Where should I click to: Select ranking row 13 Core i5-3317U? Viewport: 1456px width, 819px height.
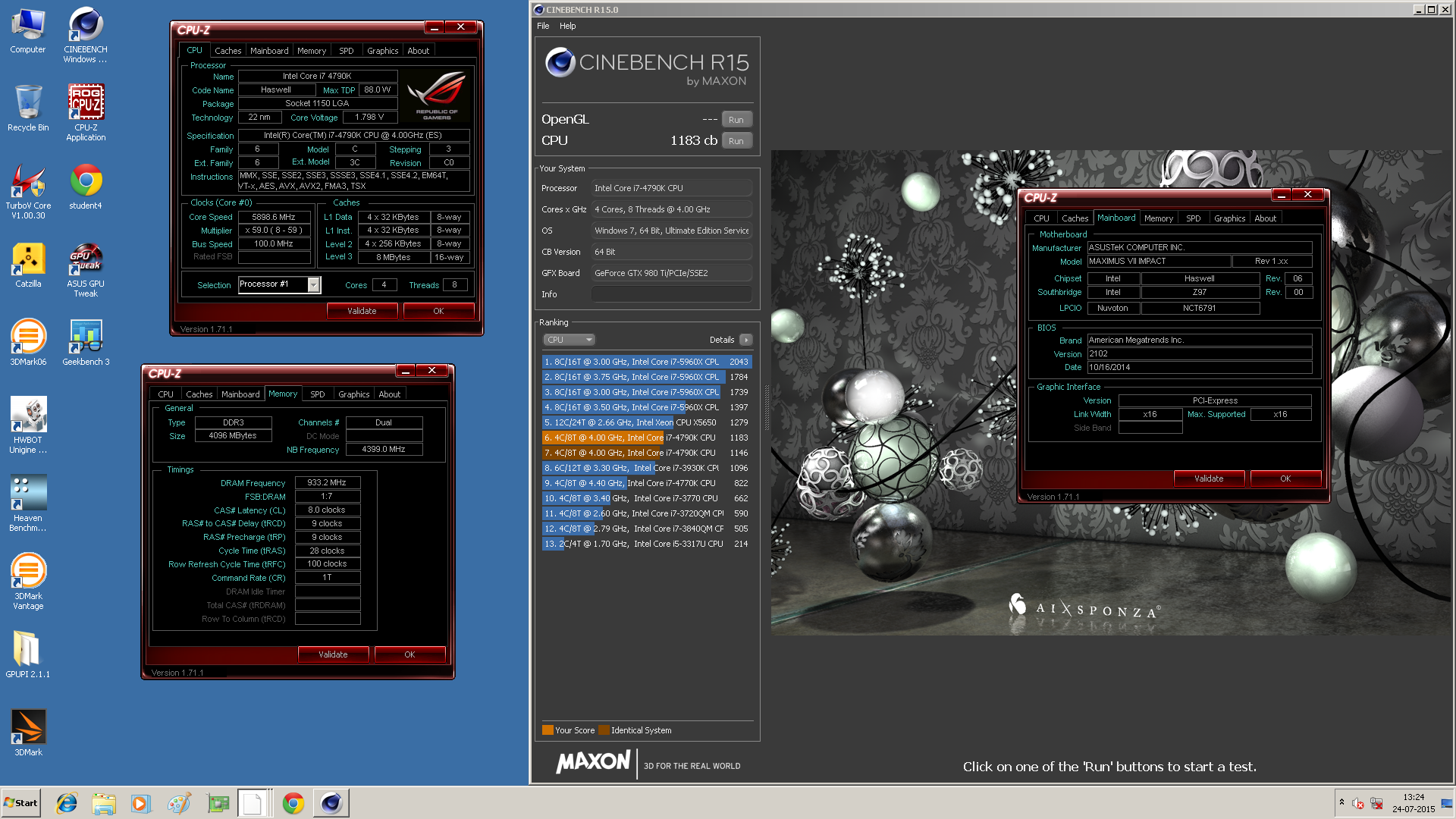(647, 544)
